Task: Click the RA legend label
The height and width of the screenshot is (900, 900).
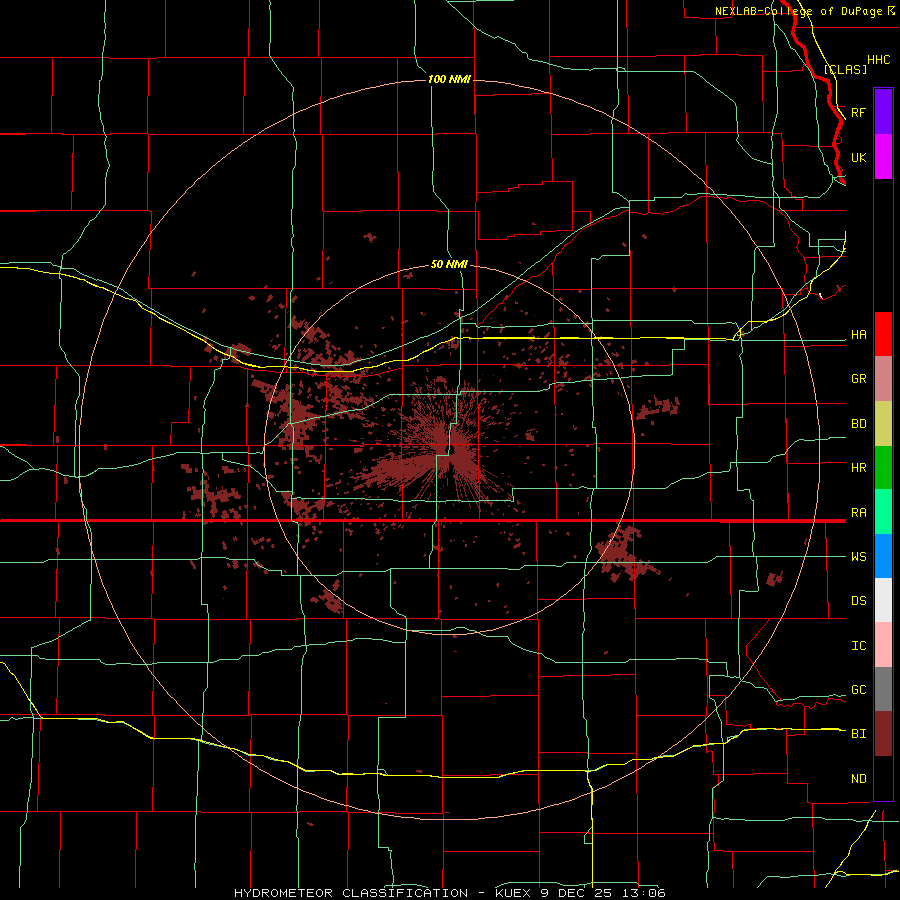Action: click(858, 512)
